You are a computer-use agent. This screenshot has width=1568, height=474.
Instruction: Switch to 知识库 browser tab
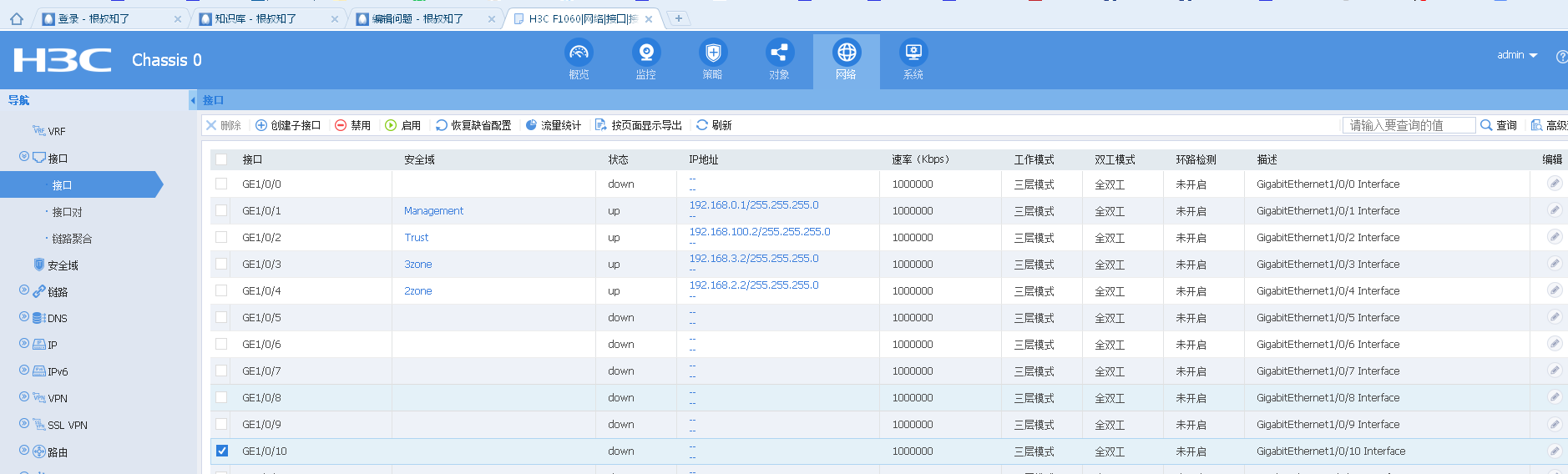tap(255, 18)
